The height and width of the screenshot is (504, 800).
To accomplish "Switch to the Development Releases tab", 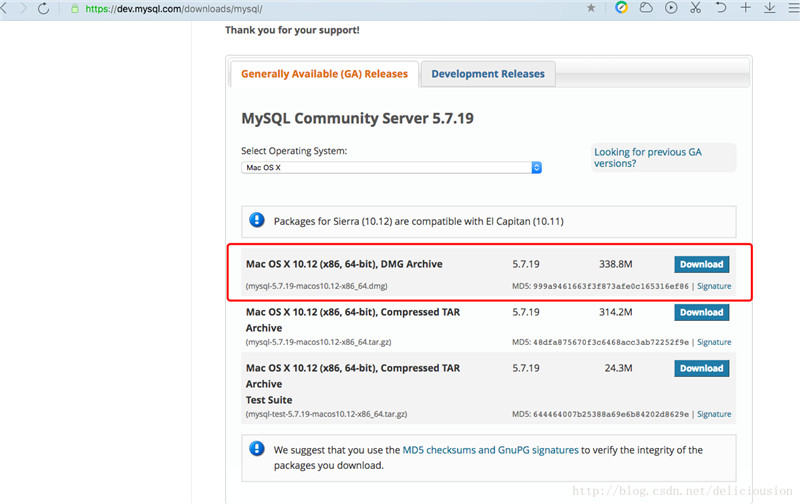I will tap(488, 74).
